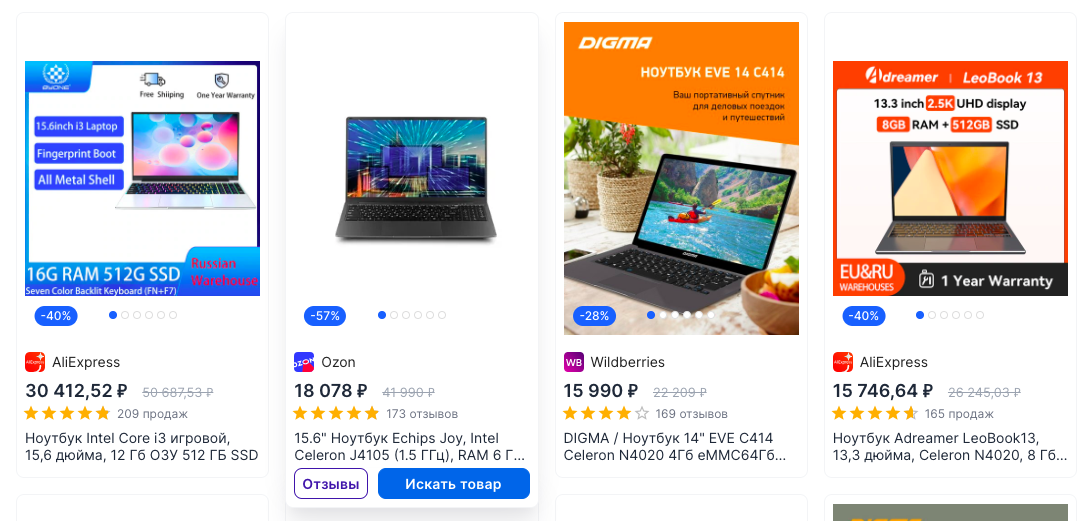Select last carousel dot on Echips Joy card
The height and width of the screenshot is (521, 1088).
(442, 315)
